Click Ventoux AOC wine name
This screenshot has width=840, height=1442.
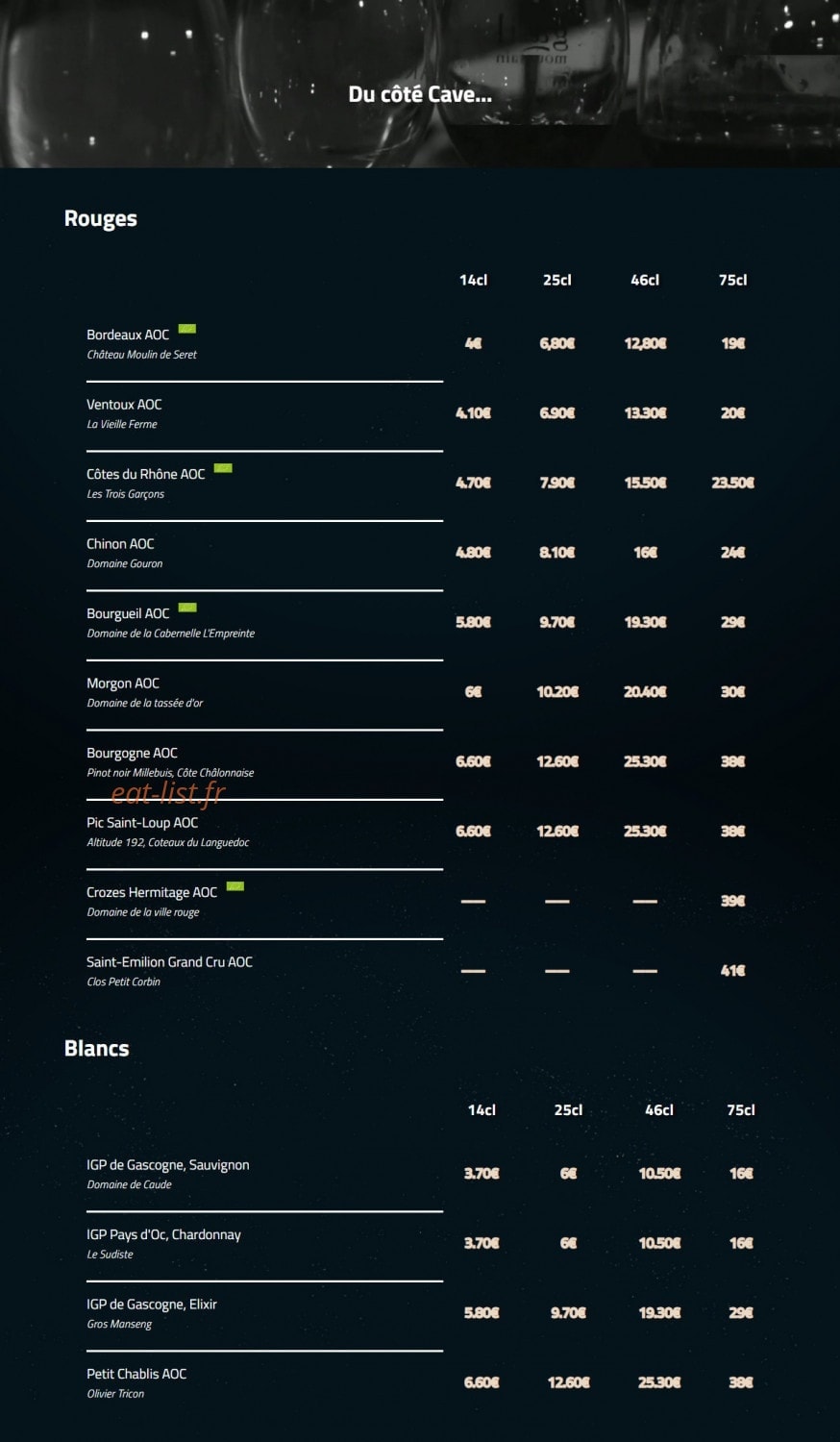pyautogui.click(x=124, y=405)
